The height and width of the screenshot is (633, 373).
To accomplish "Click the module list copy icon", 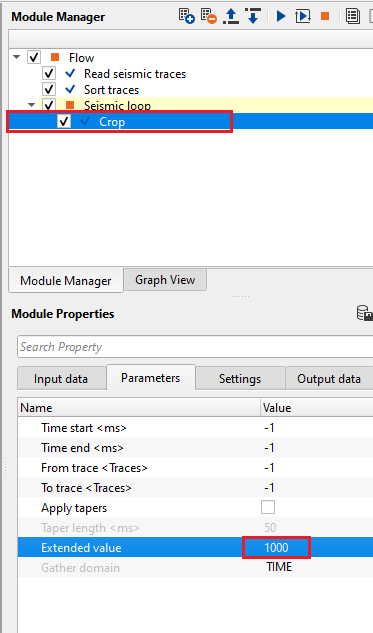I will (353, 16).
